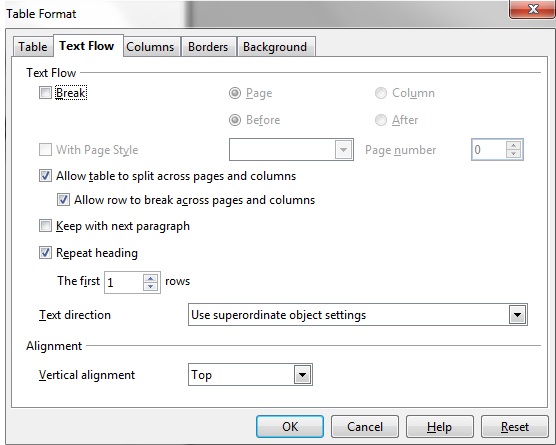
Task: Enable the Break checkbox
Action: pyautogui.click(x=45, y=93)
